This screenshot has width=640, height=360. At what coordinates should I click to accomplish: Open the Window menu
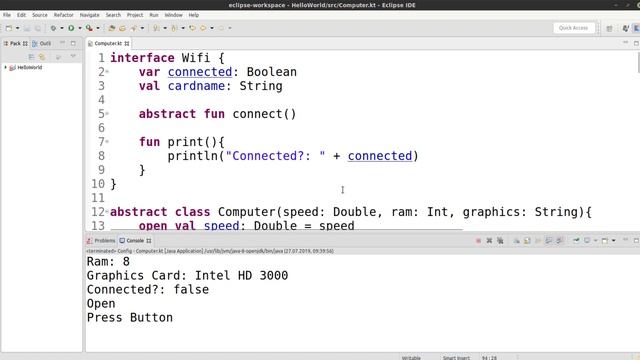pos(173,15)
